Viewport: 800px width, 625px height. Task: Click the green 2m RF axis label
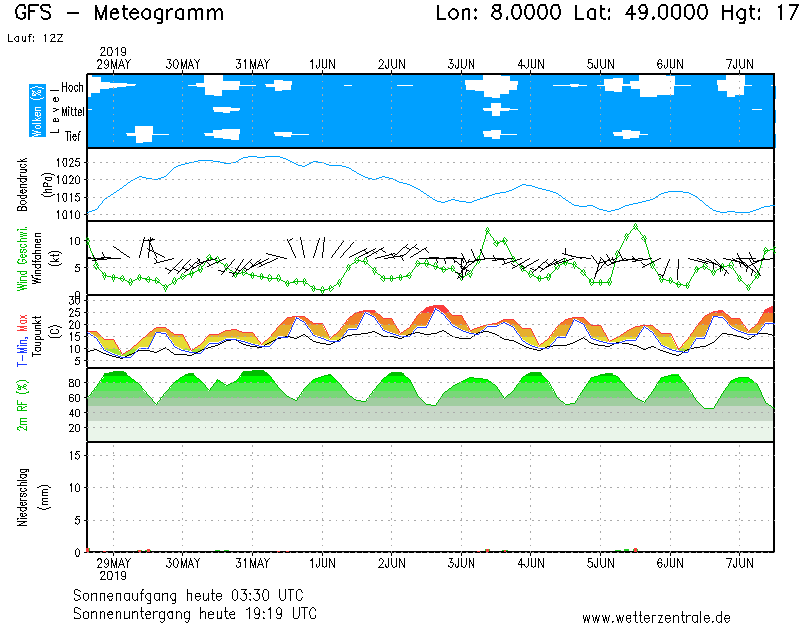[24, 405]
